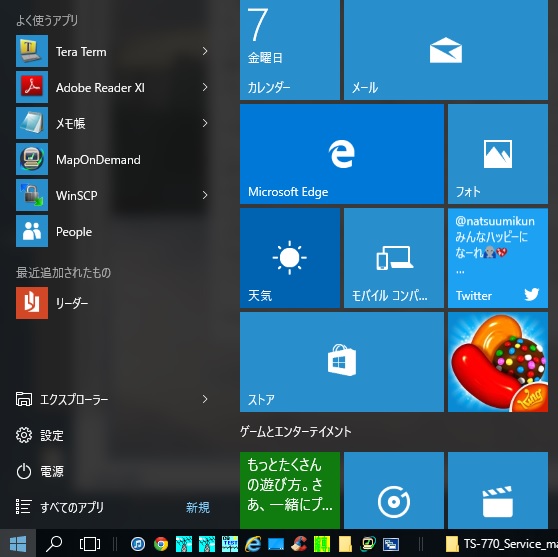Open the Groove music disc tile
Screen dimensions: 558x557
point(394,490)
